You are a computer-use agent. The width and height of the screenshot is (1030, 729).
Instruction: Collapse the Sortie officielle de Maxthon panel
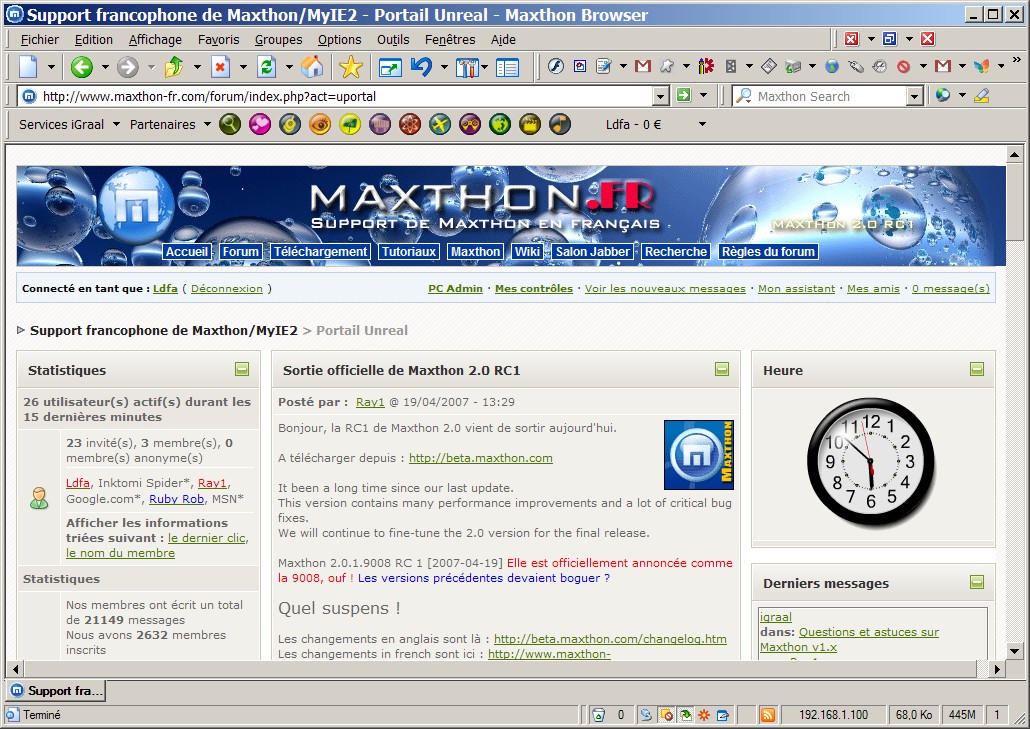[722, 369]
